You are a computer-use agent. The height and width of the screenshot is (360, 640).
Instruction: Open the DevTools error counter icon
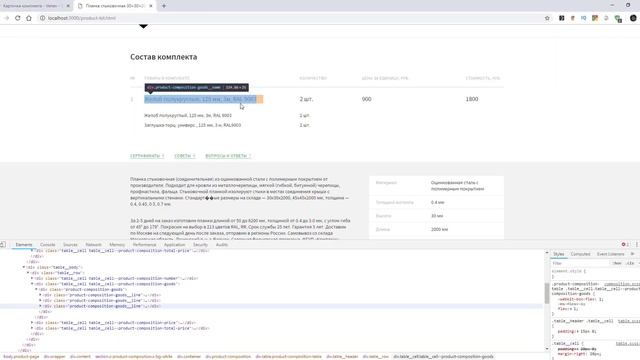(624, 244)
